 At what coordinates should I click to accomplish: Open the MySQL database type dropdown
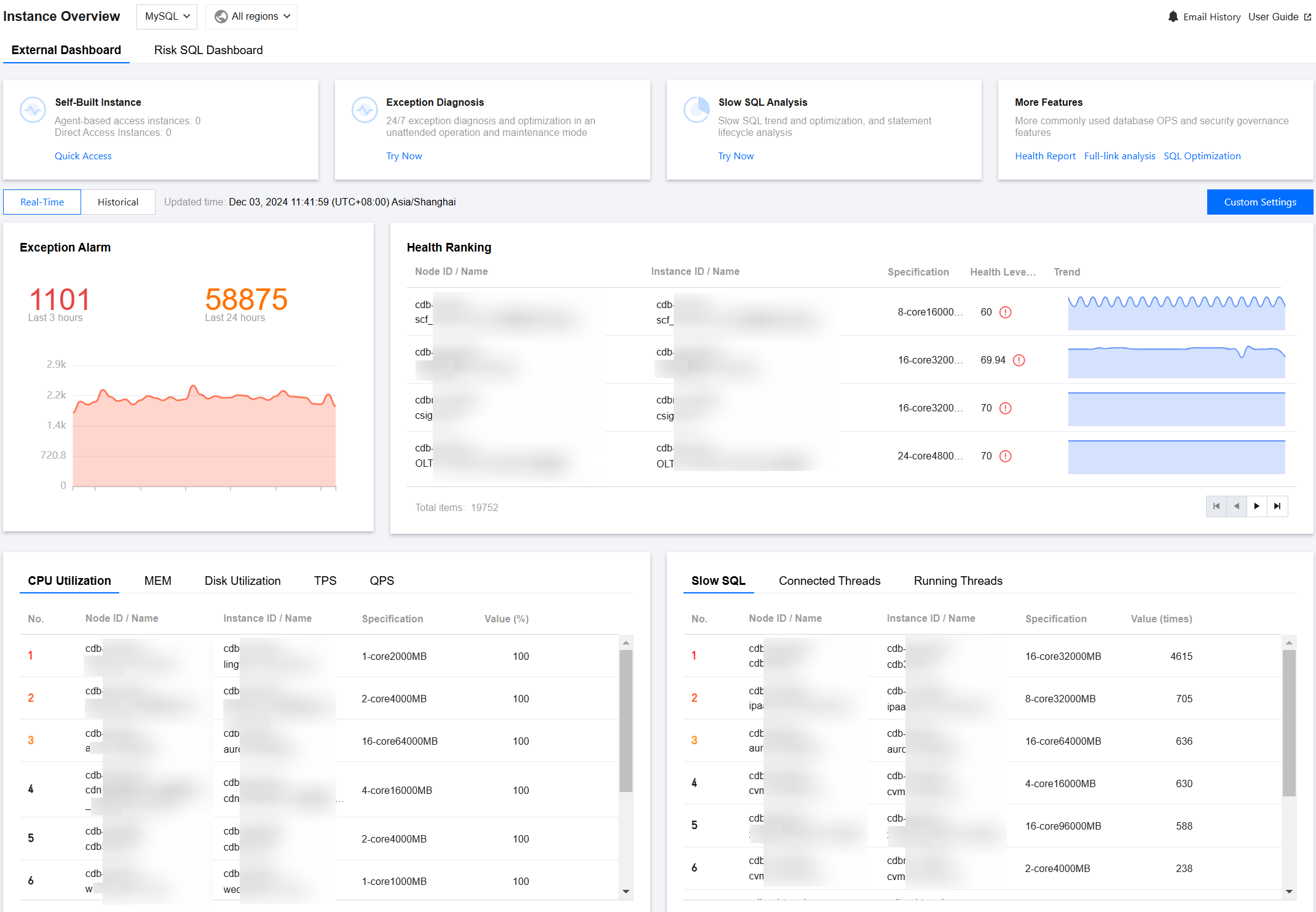[167, 17]
